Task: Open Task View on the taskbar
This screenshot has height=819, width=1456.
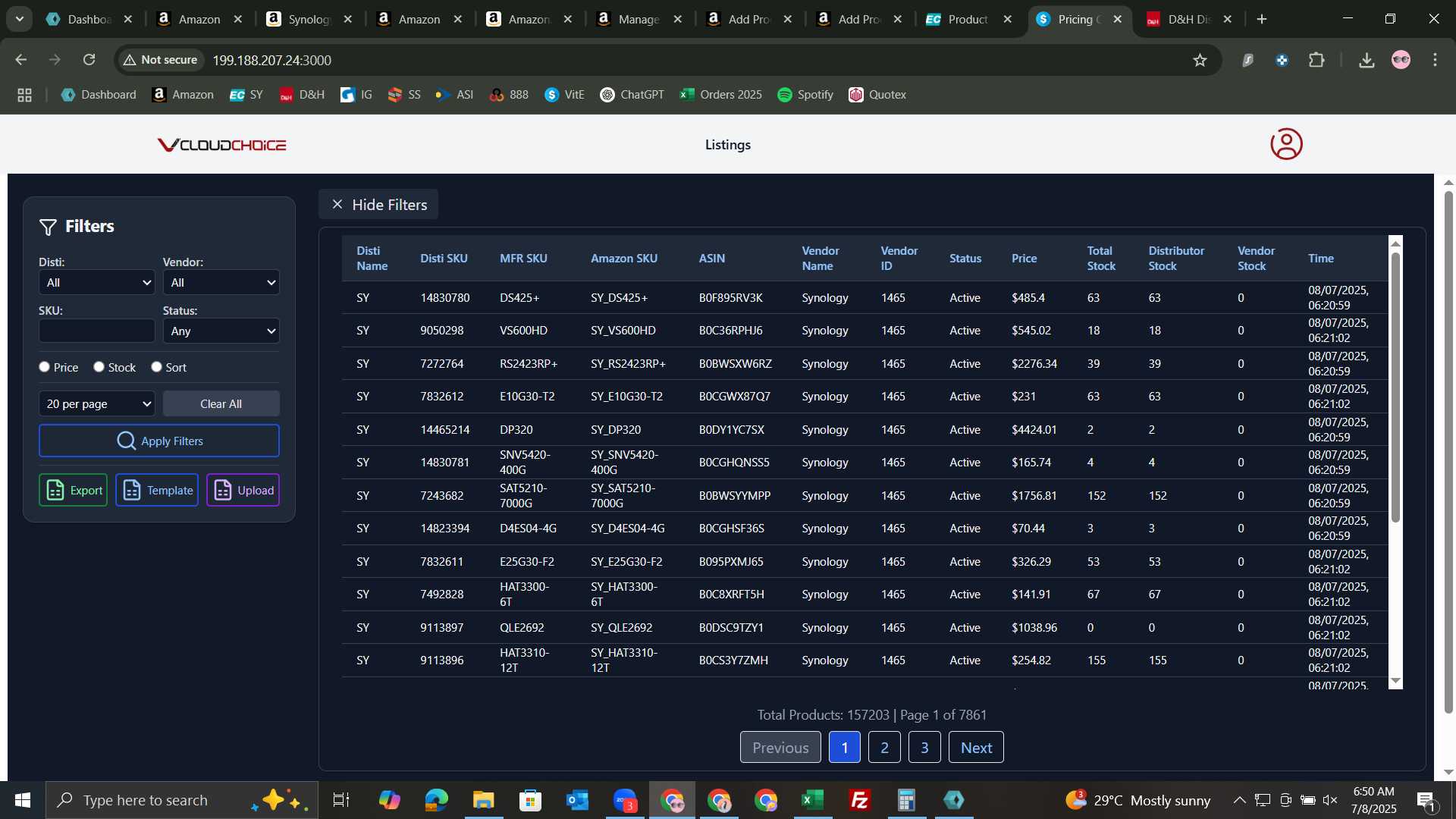Action: [341, 800]
